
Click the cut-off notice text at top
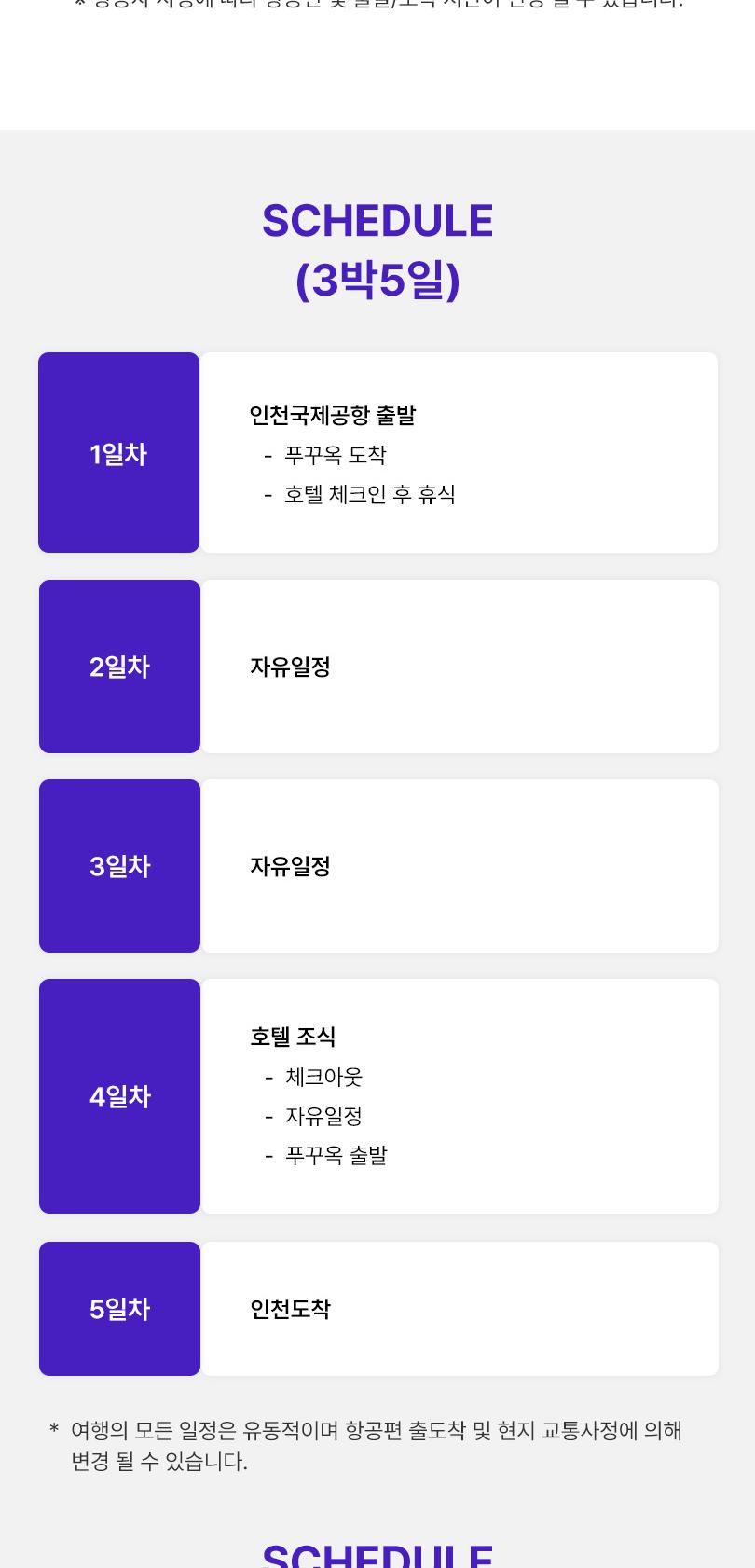[x=377, y=5]
